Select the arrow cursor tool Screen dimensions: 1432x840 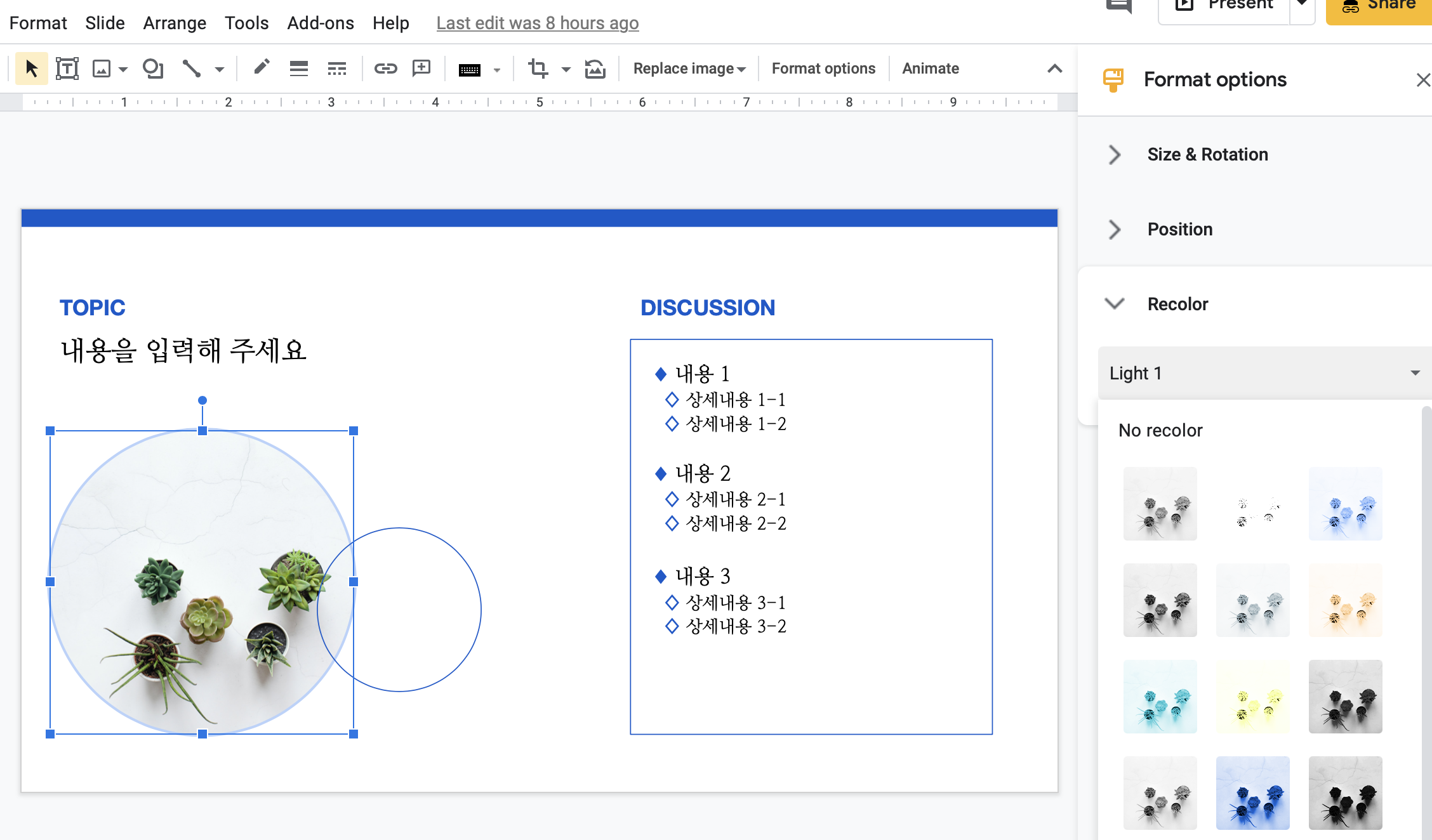31,69
